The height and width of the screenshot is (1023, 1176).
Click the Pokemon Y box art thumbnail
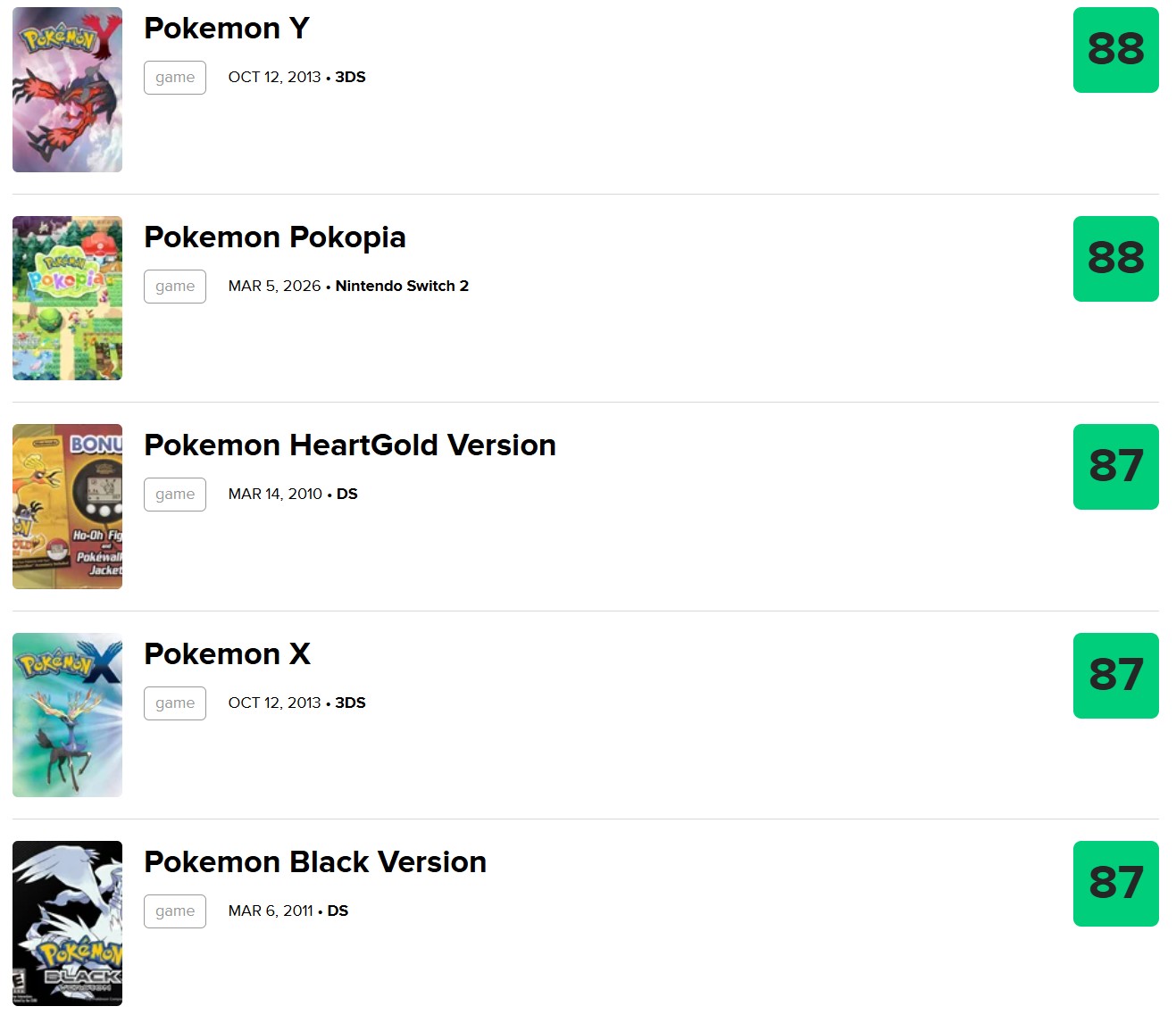(x=67, y=89)
